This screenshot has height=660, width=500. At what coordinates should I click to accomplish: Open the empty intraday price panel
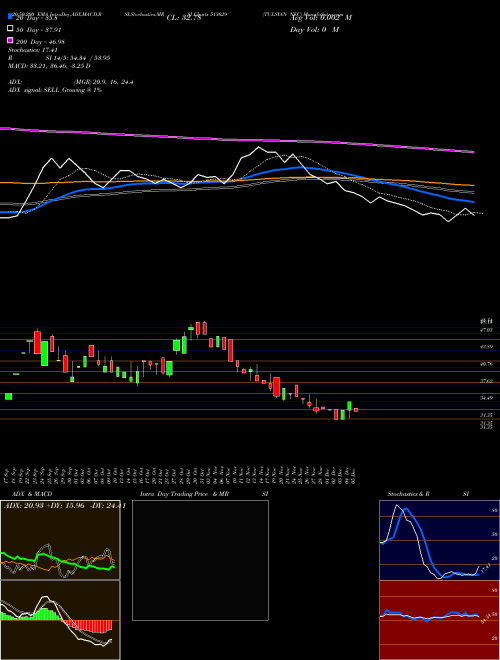coord(200,560)
